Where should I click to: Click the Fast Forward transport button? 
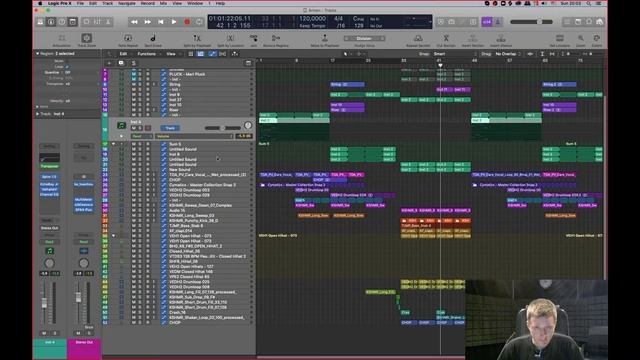pos(147,22)
